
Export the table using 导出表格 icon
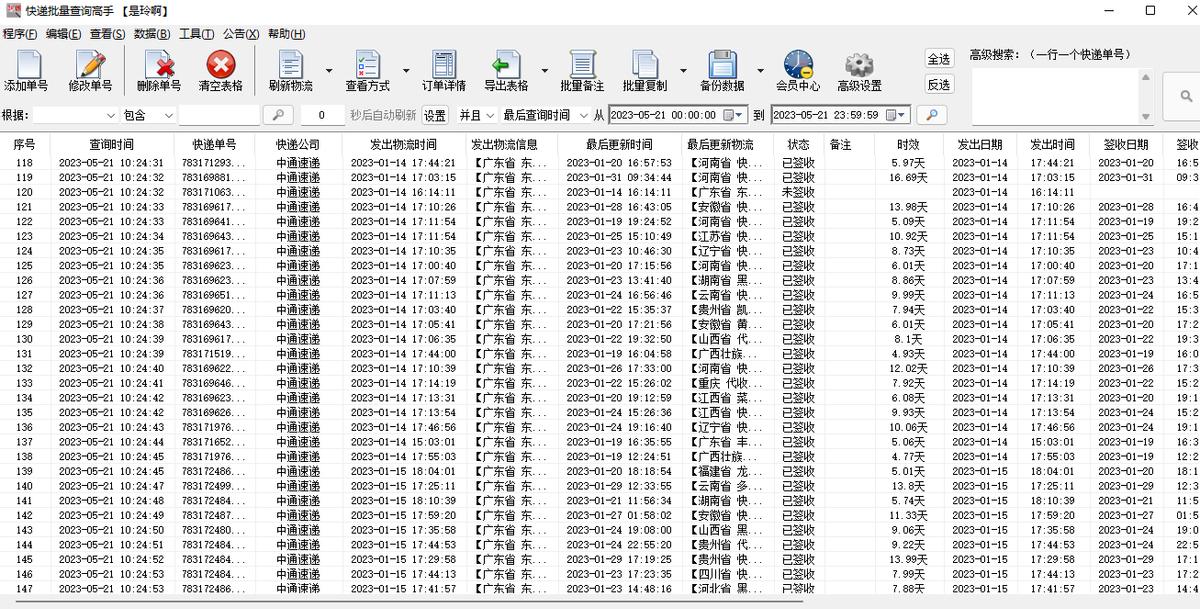pos(506,67)
